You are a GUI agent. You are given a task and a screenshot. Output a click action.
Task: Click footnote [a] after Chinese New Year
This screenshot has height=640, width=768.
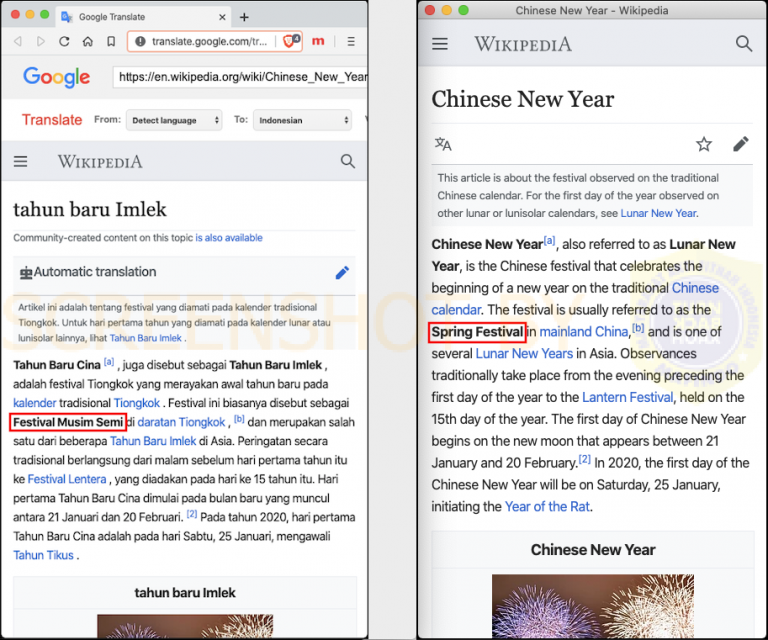pyautogui.click(x=550, y=240)
